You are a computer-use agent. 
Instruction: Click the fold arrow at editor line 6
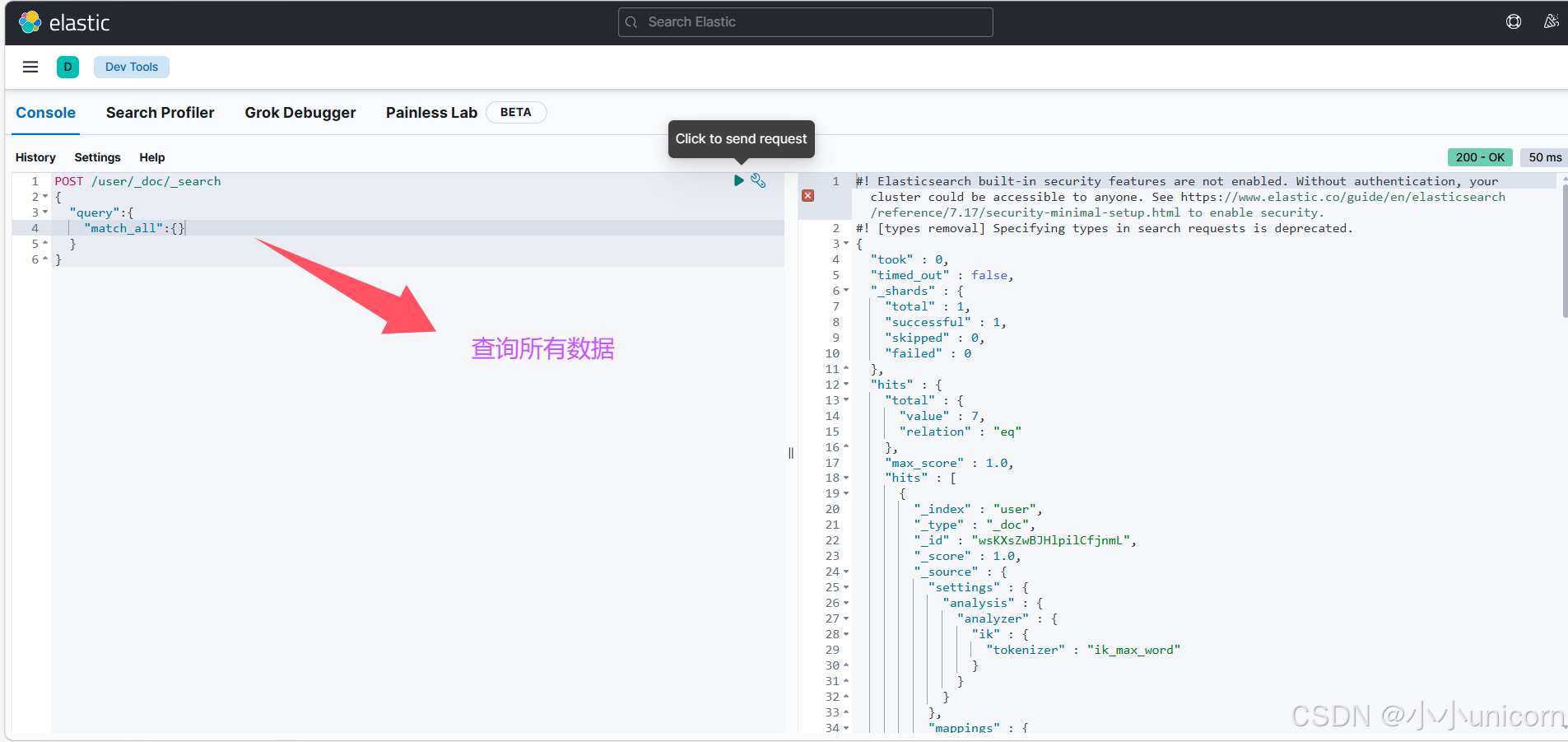[x=45, y=259]
